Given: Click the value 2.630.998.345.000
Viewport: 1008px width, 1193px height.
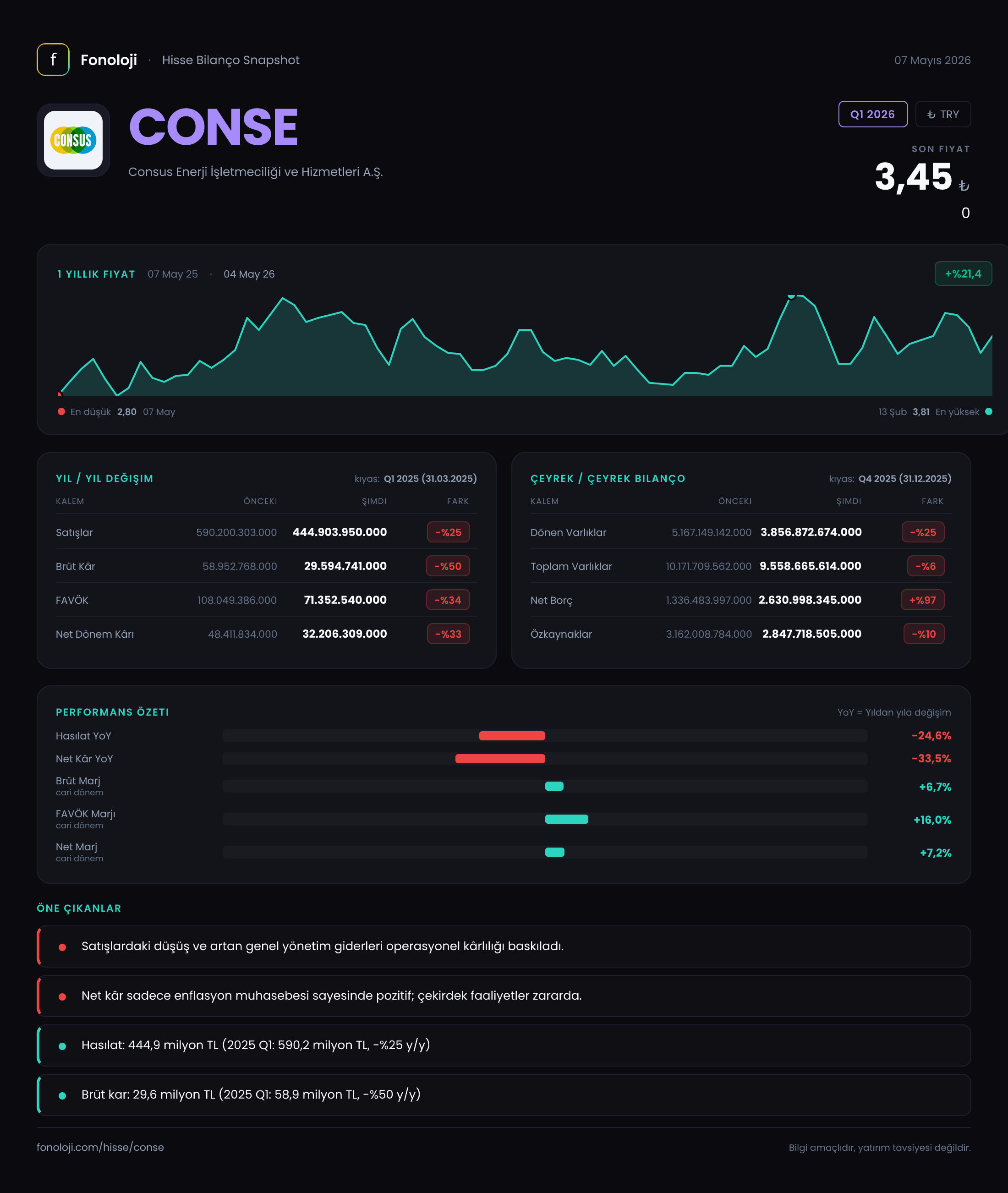Looking at the screenshot, I should 810,600.
